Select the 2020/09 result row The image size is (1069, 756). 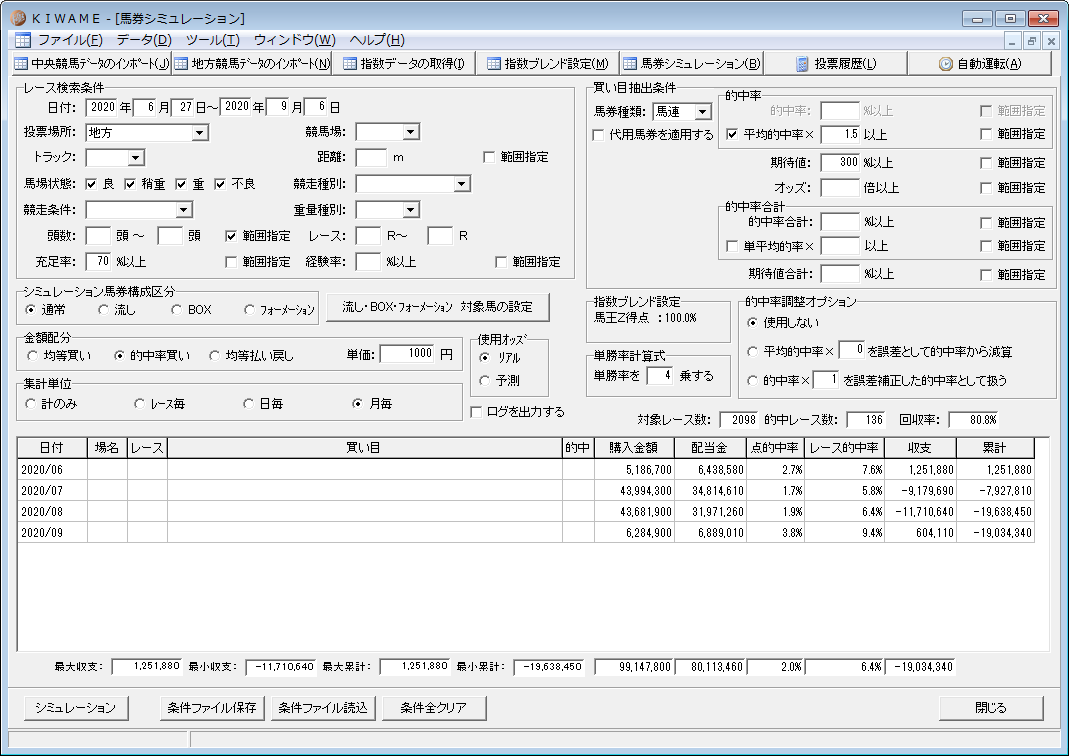pos(526,532)
